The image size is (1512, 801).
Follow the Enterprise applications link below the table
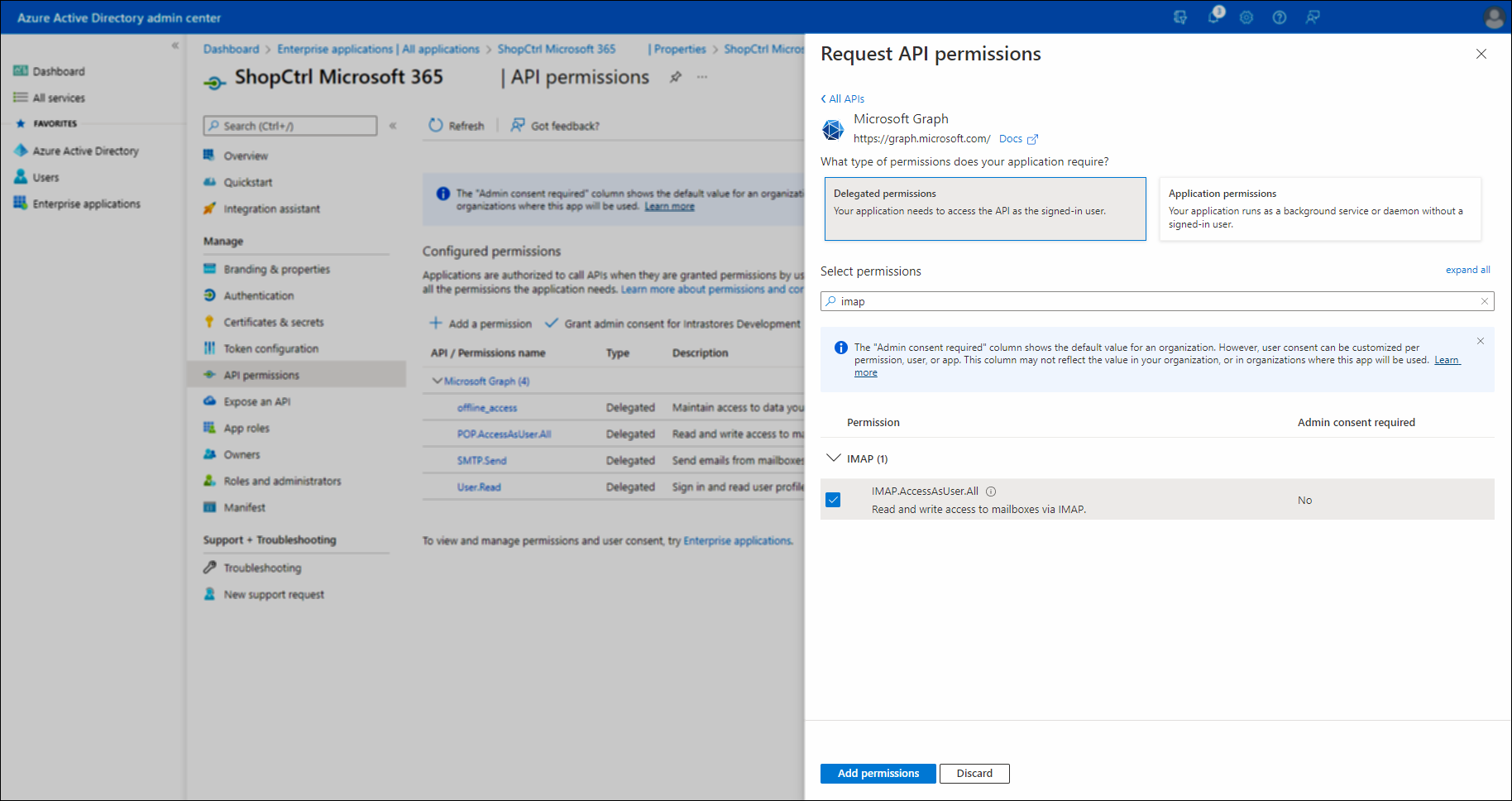738,541
